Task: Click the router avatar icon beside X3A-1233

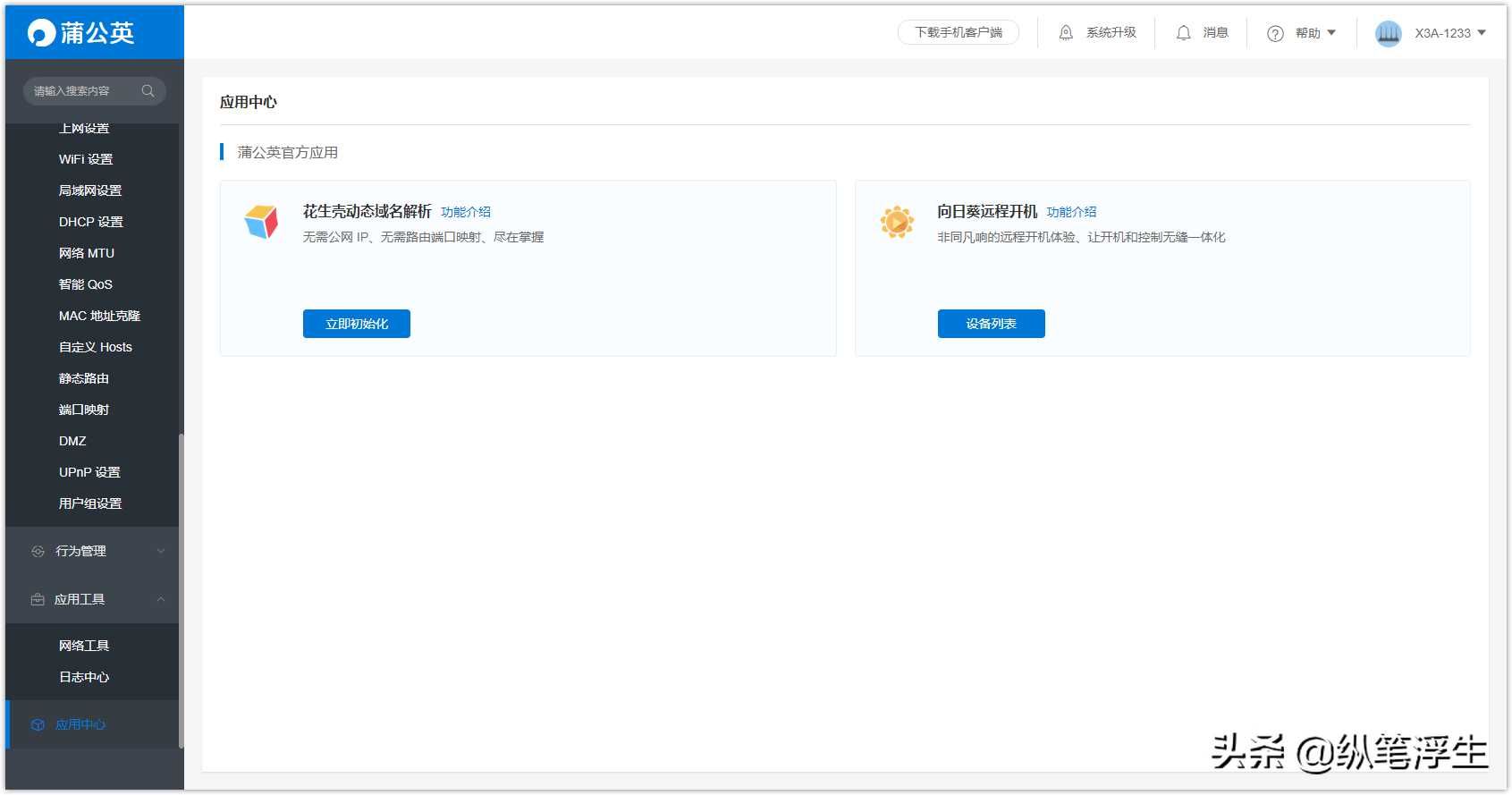Action: click(x=1388, y=34)
